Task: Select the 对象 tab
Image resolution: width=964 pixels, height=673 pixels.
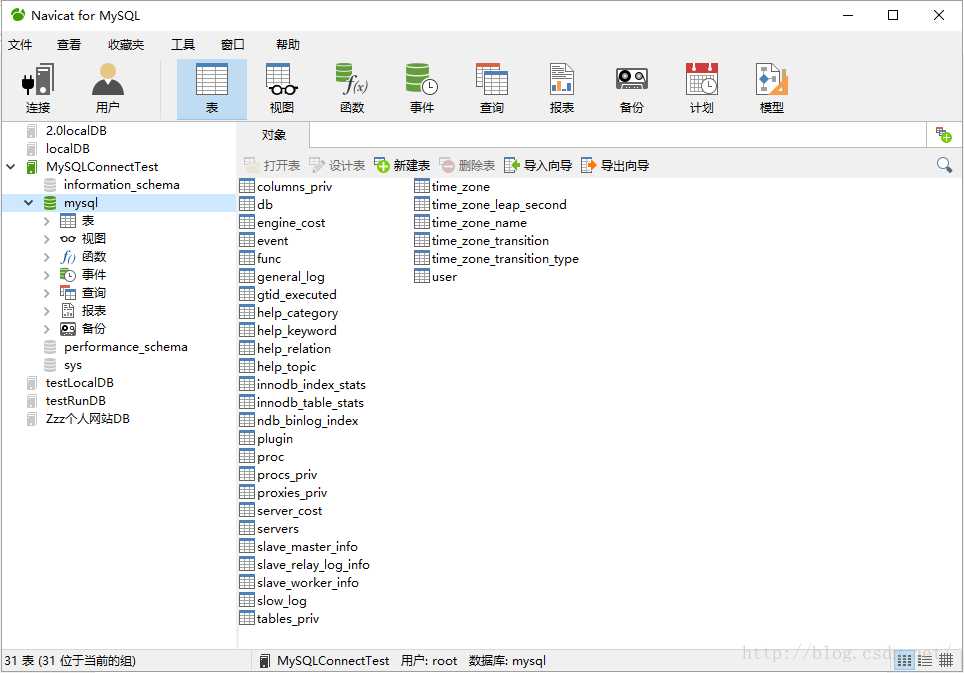Action: pyautogui.click(x=274, y=135)
